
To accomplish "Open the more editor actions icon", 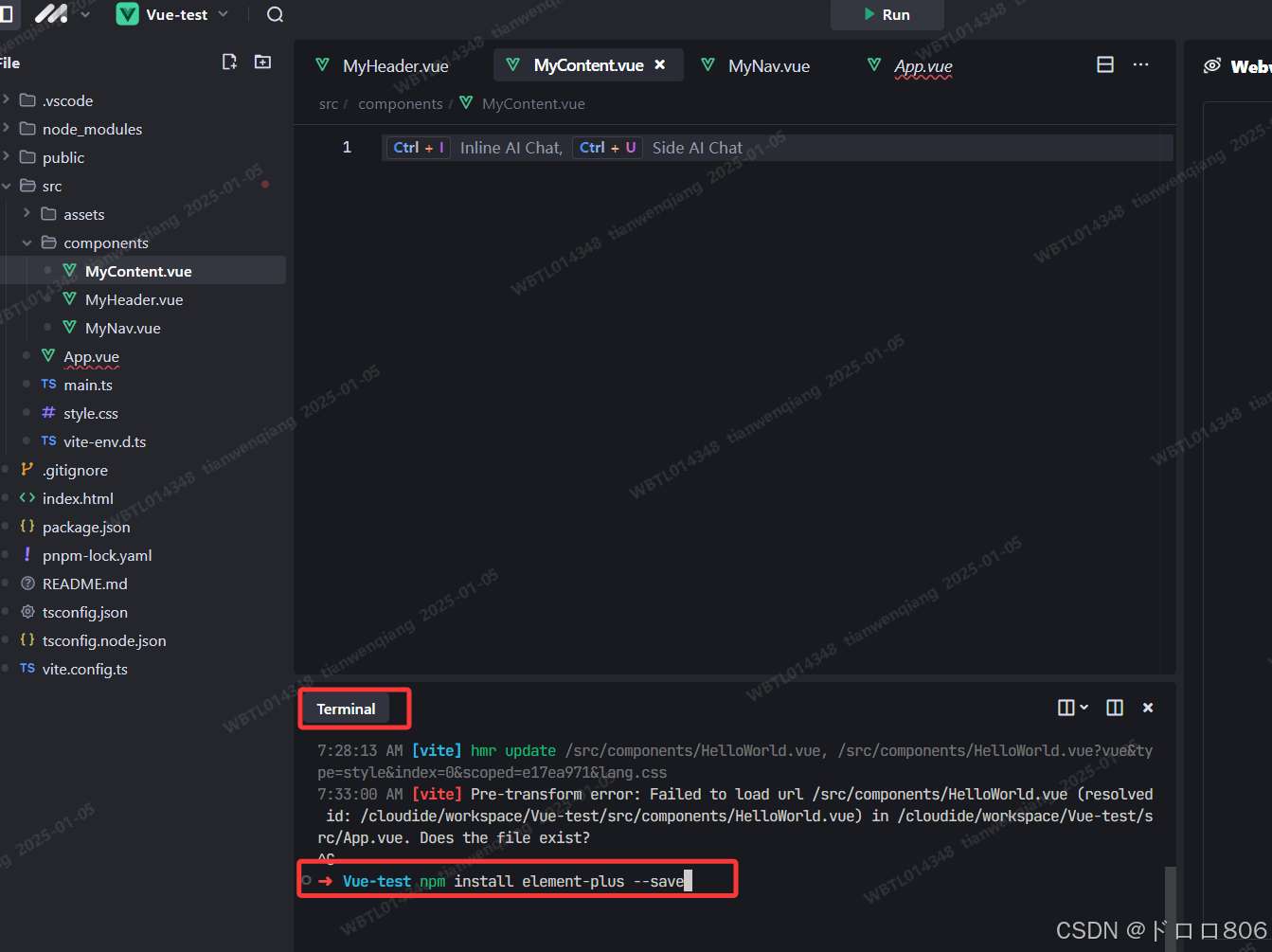I will pos(1140,63).
